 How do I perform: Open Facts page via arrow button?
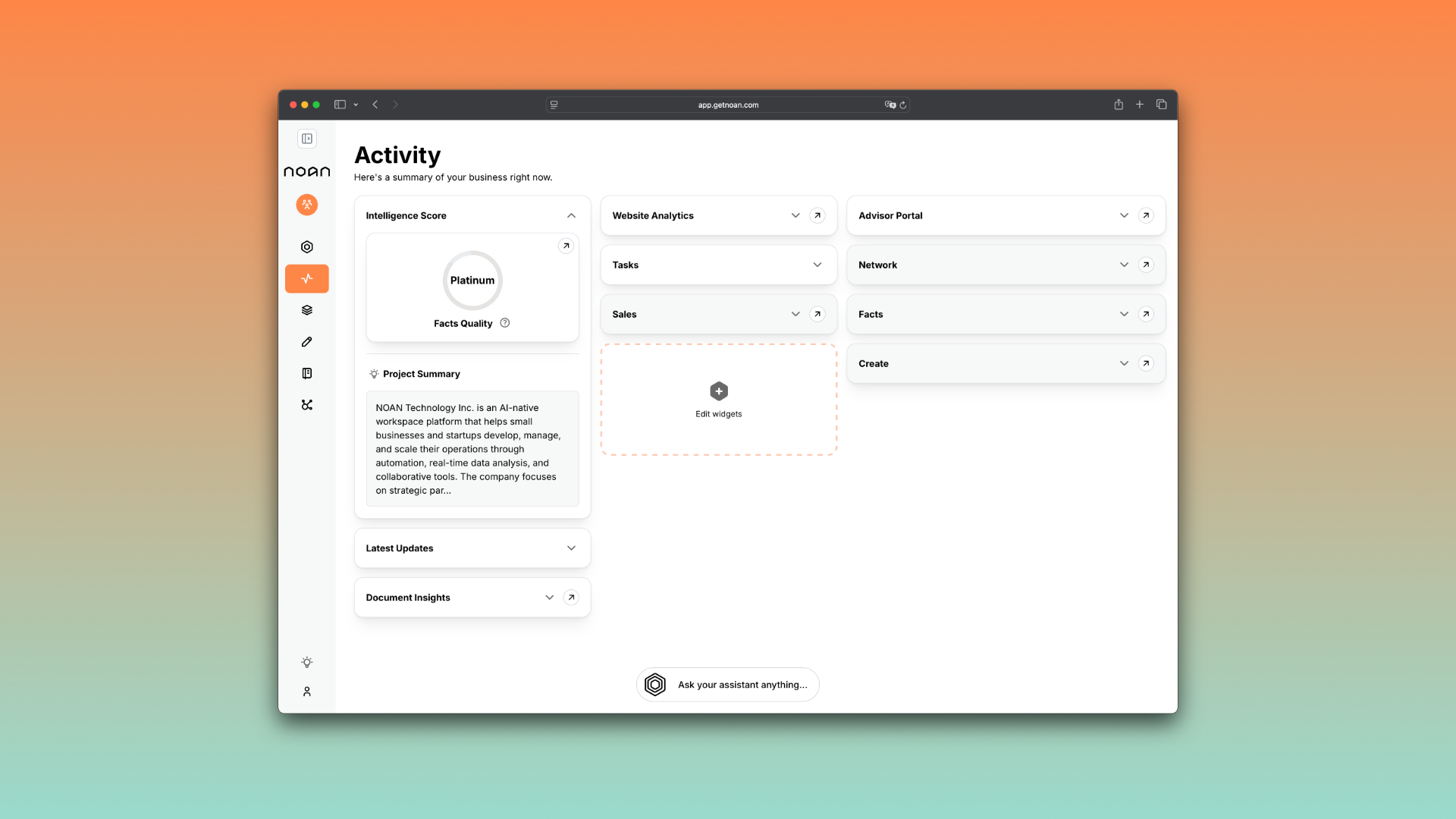[1146, 314]
